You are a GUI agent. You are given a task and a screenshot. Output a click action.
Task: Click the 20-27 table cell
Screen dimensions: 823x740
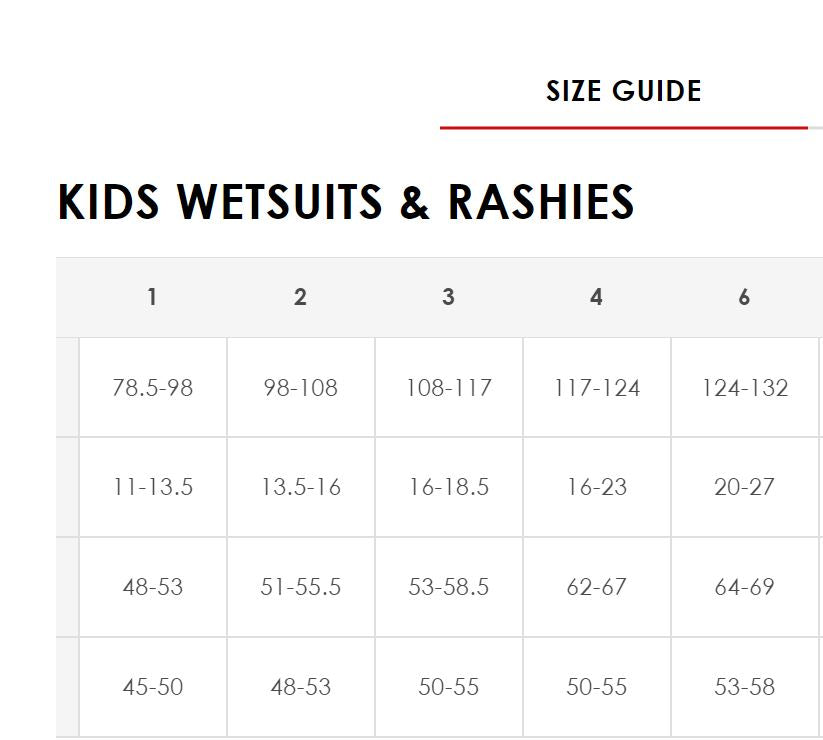pyautogui.click(x=745, y=487)
